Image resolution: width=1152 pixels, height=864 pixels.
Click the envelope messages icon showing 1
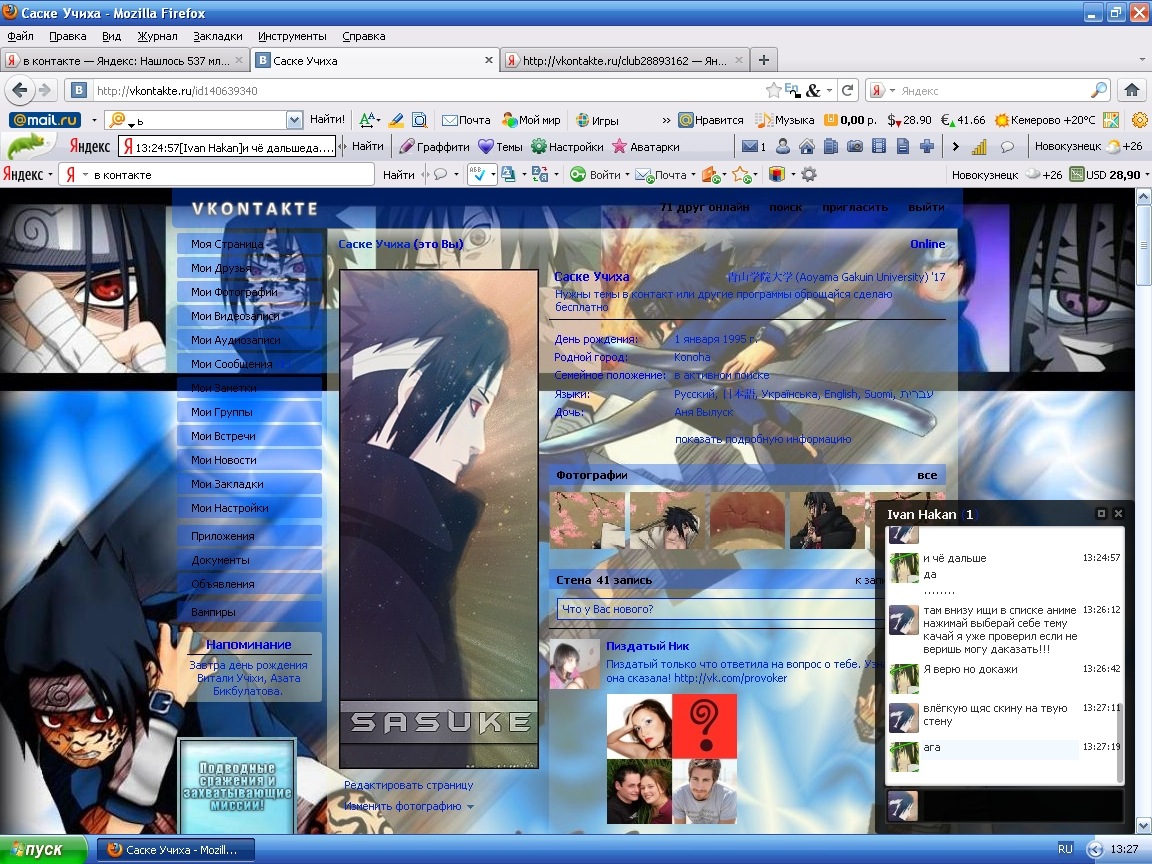tap(751, 146)
